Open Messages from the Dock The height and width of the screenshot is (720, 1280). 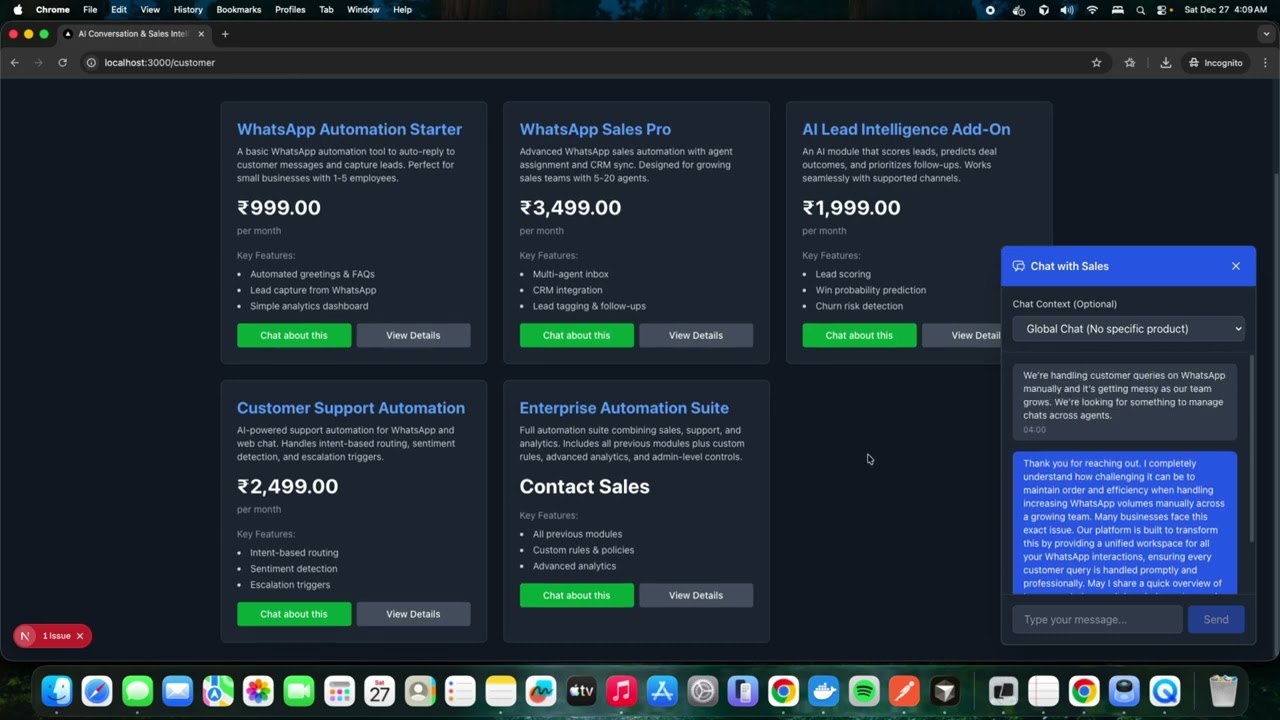click(137, 691)
